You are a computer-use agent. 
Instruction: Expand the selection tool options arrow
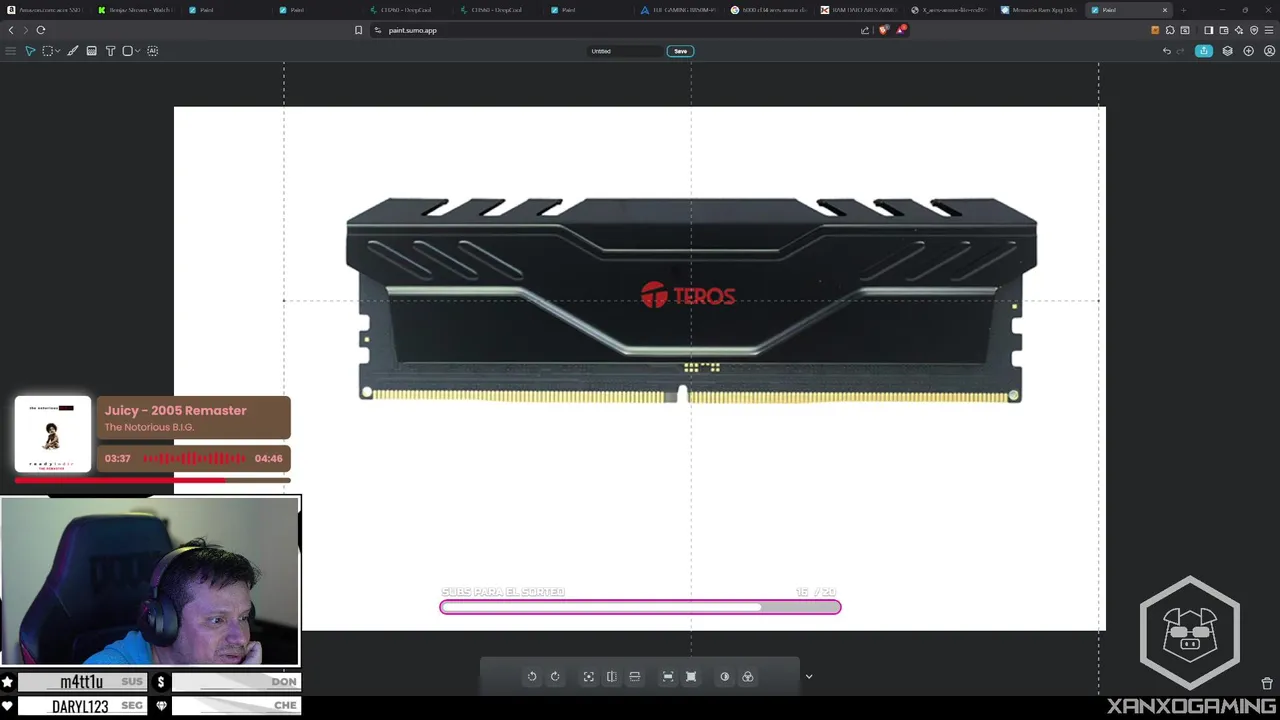[x=57, y=51]
